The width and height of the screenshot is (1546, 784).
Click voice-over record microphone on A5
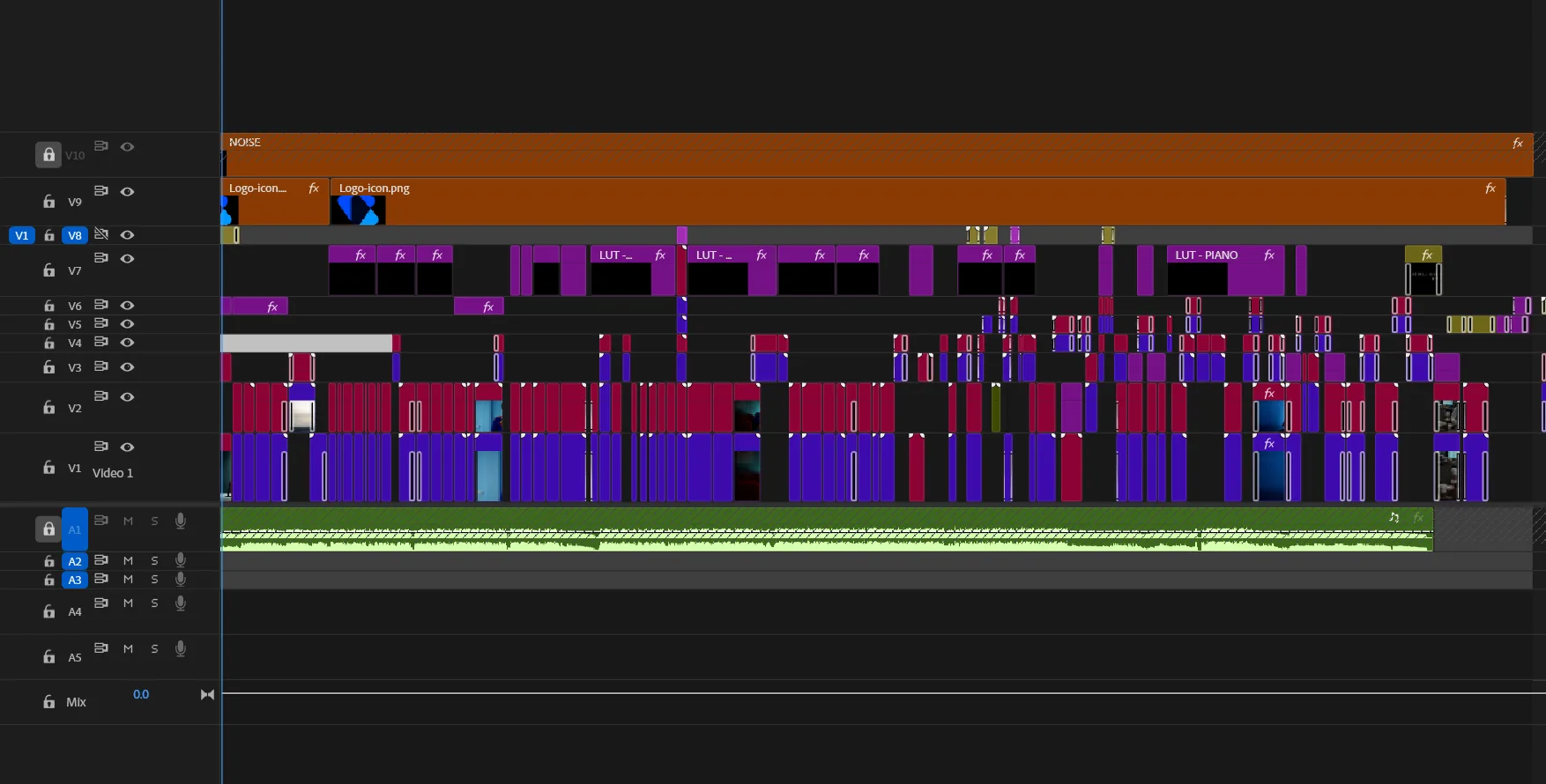(x=181, y=648)
